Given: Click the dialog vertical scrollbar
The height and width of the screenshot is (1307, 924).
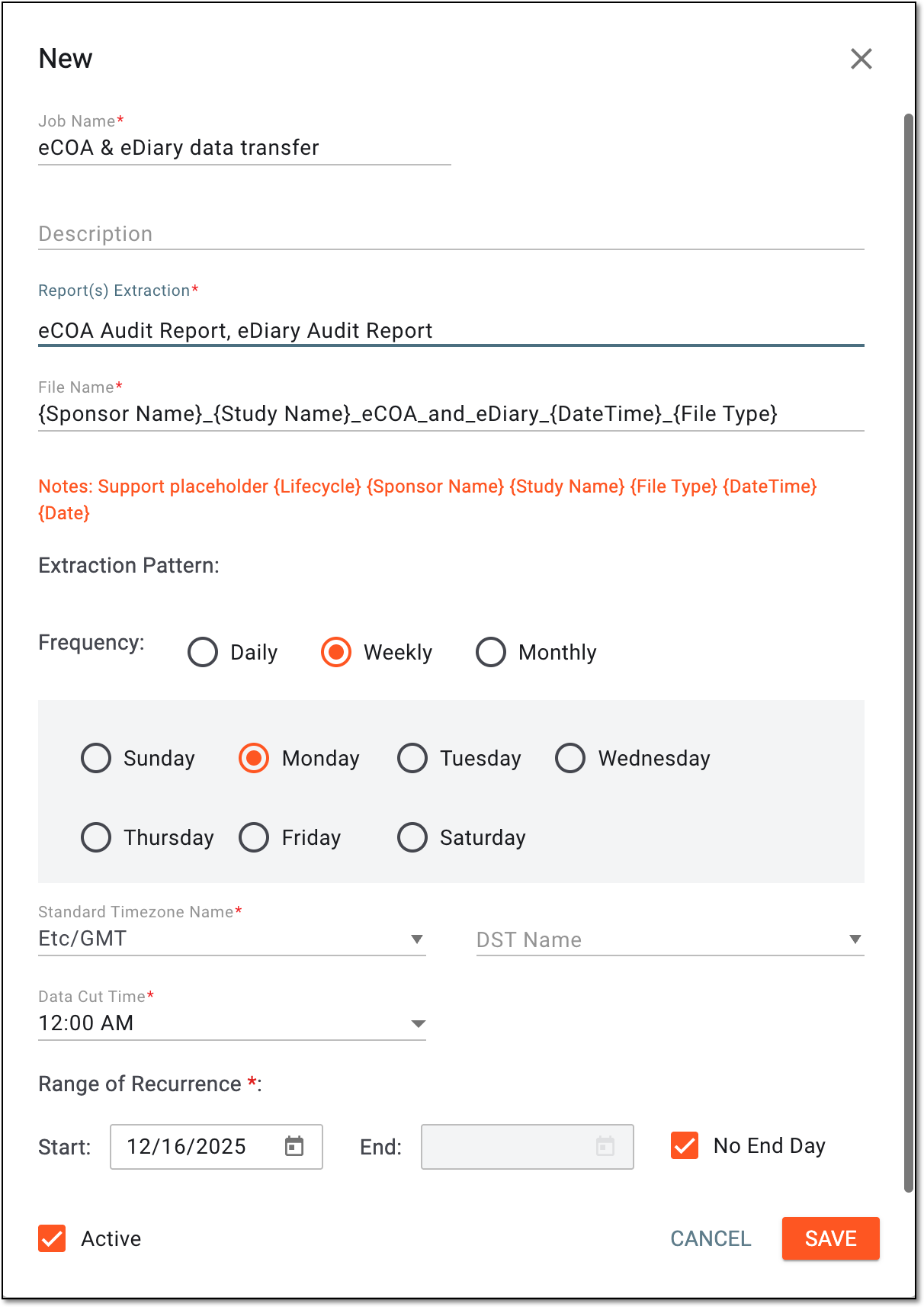Looking at the screenshot, I should (x=908, y=653).
